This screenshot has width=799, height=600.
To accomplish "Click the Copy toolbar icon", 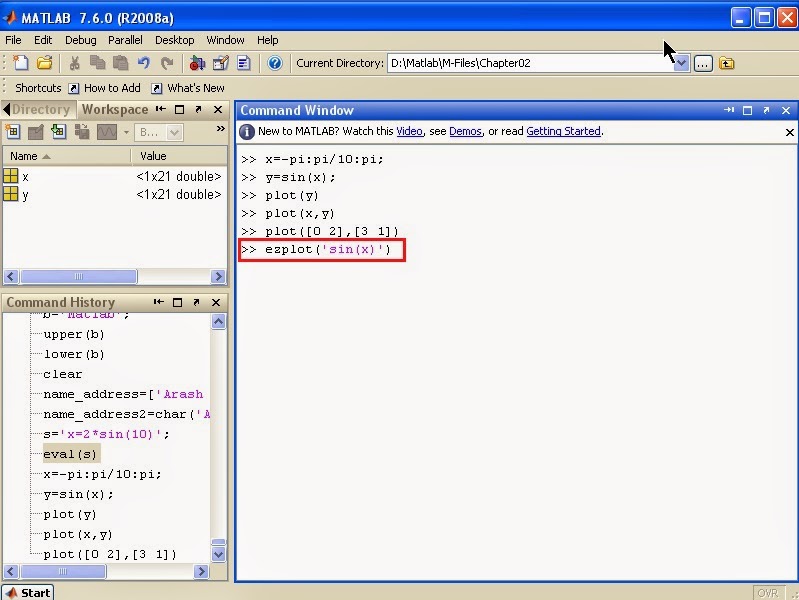I will coord(97,63).
